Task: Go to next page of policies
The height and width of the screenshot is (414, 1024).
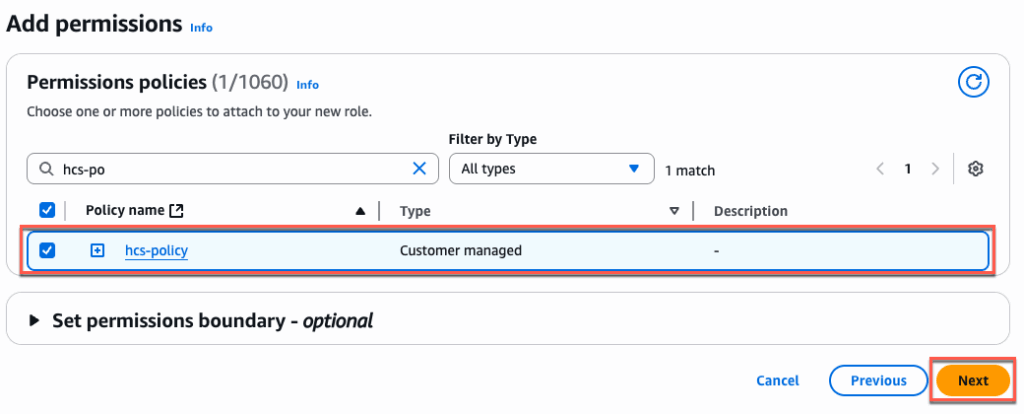Action: click(x=935, y=169)
